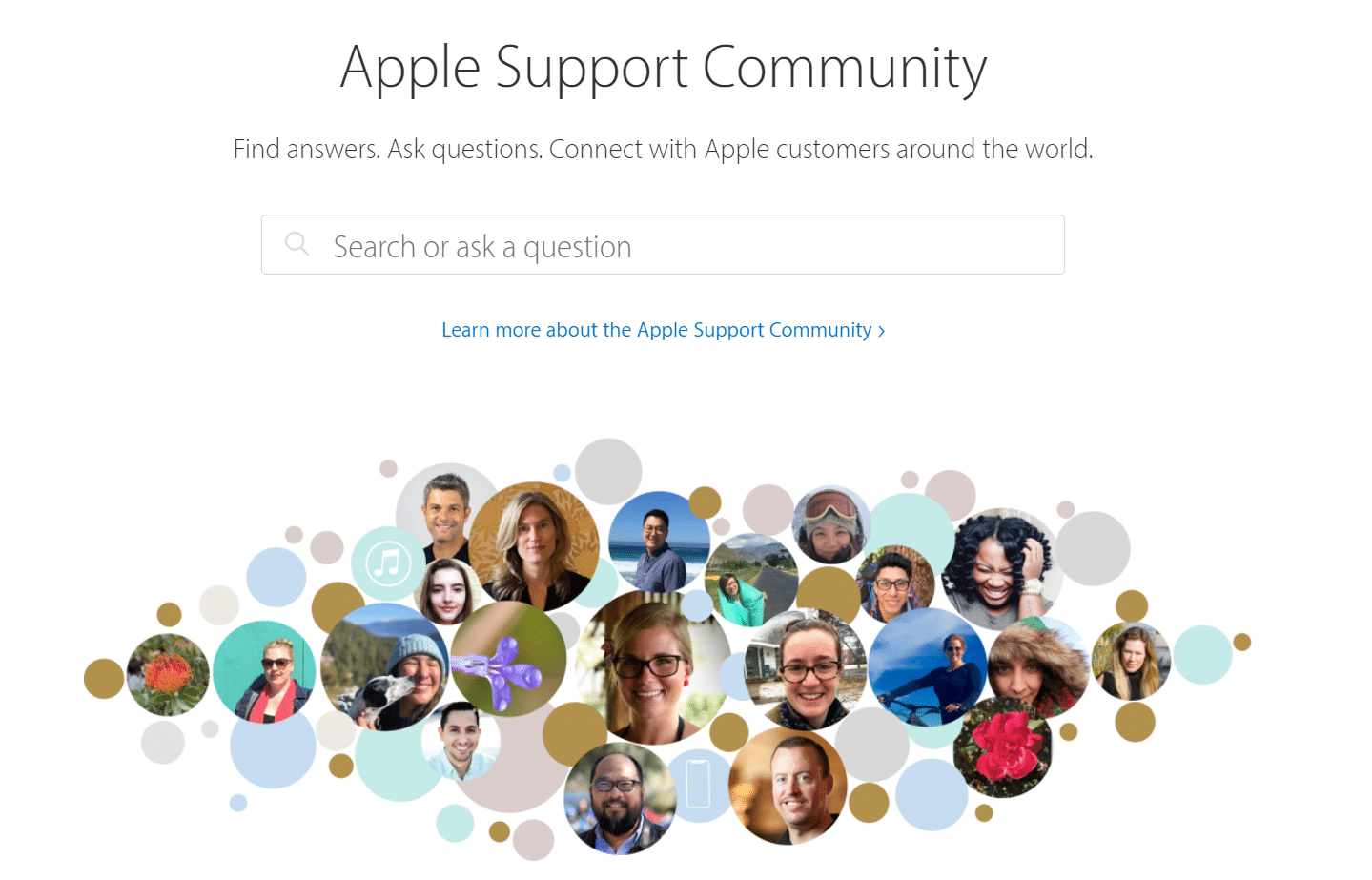Select the red rose photo bubble

pos(1003,748)
